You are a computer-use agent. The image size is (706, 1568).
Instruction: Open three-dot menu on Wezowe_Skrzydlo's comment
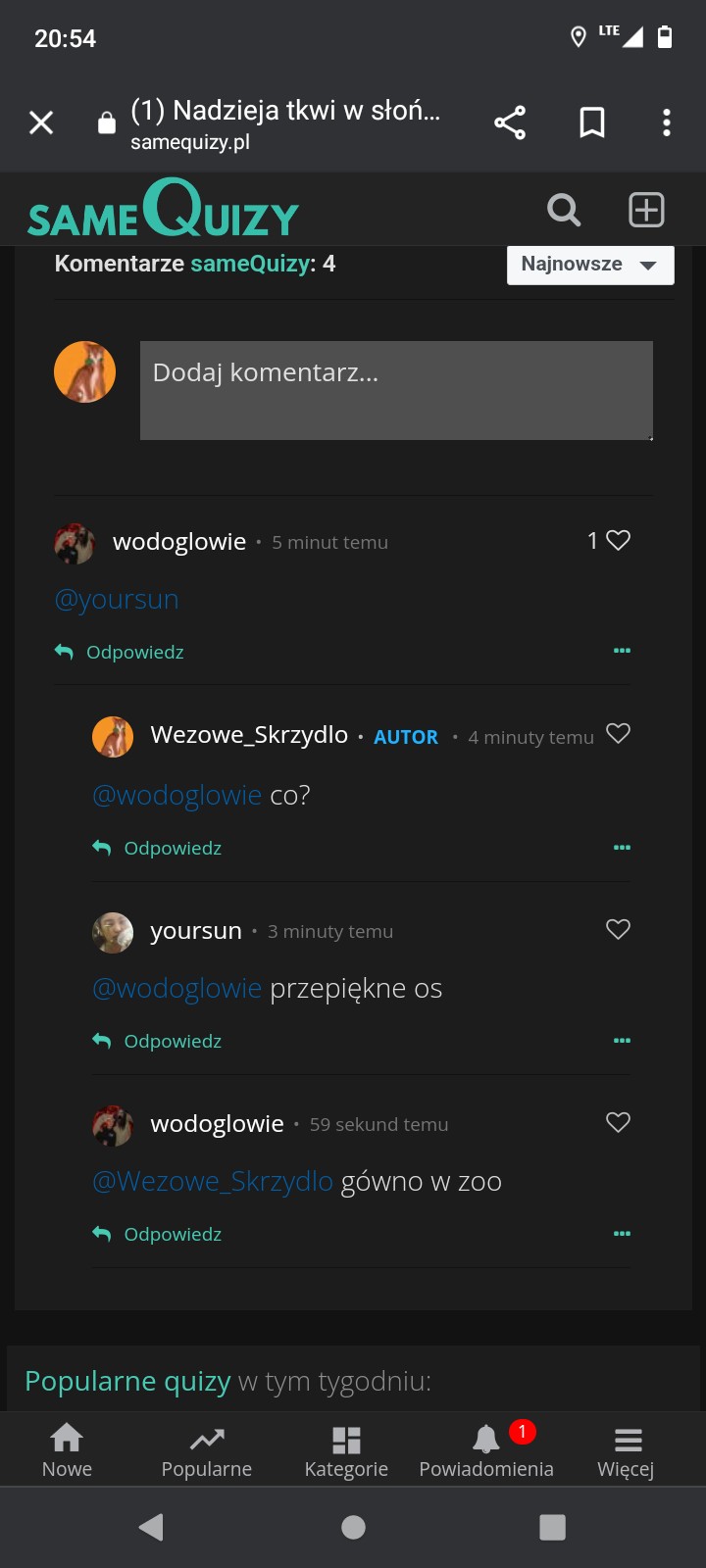pyautogui.click(x=622, y=847)
